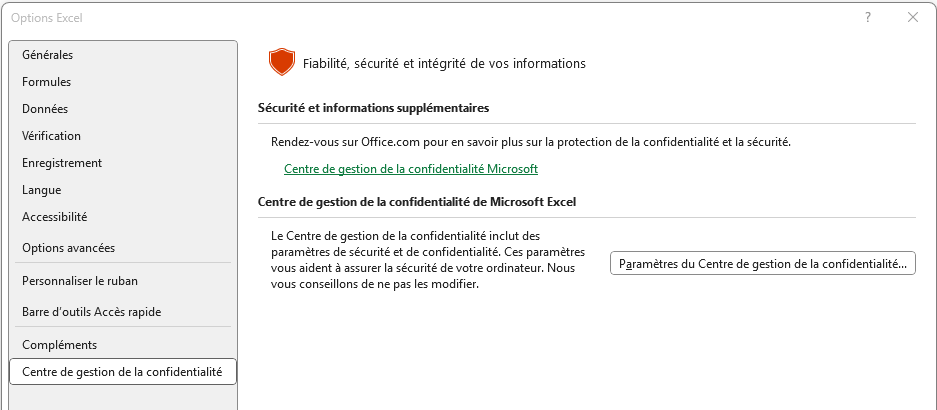Click the orange security shield icon

[281, 63]
